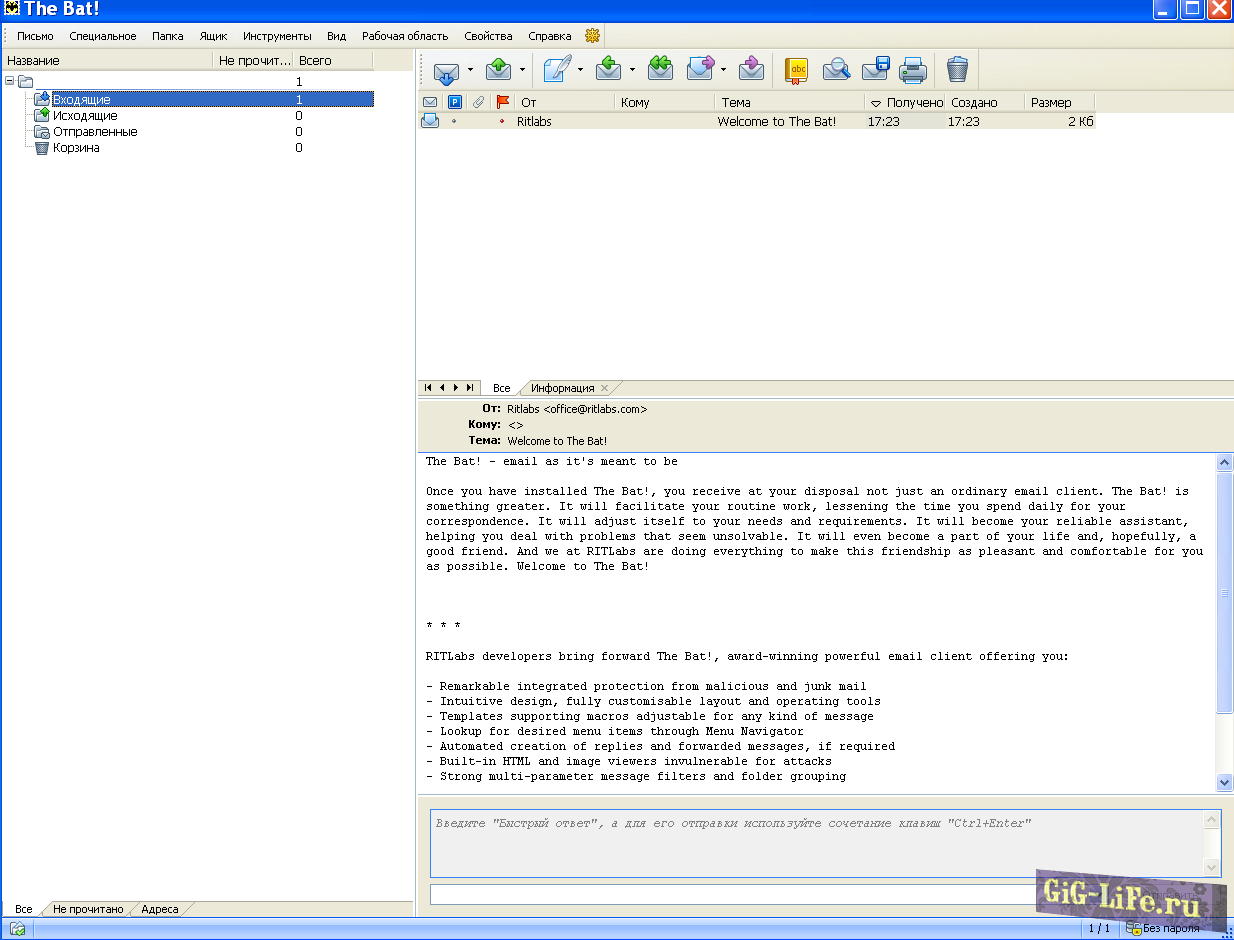The width and height of the screenshot is (1234, 940).
Task: Toggle sort on the Получено column header
Action: pos(905,102)
